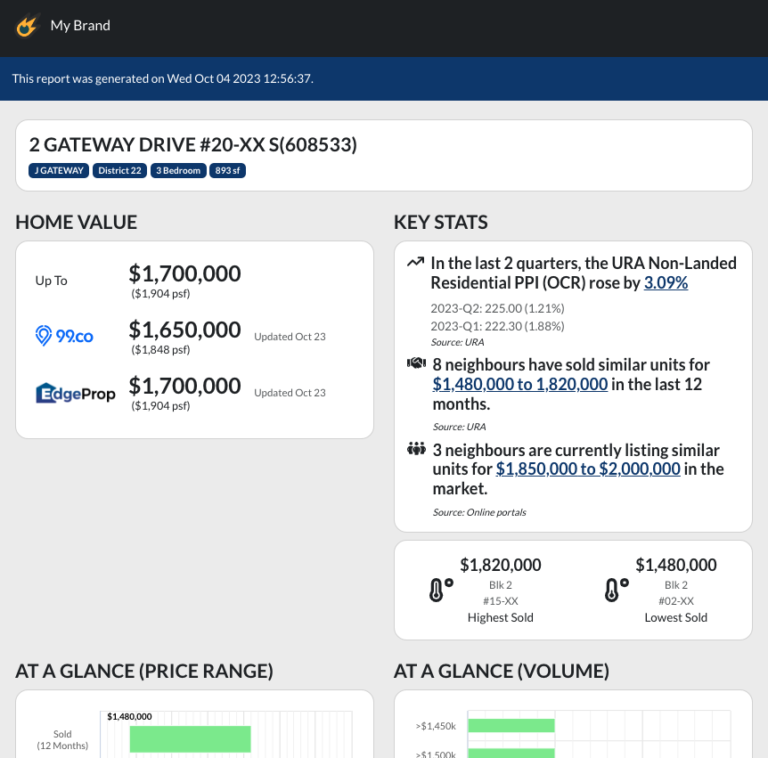Click thermometer icon next to Lowest Sold
Viewport: 768px width, 758px height.
614,590
